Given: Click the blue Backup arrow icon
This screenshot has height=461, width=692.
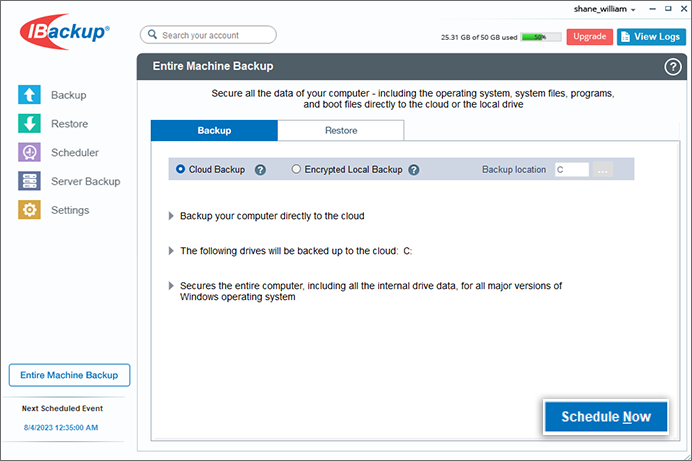Looking at the screenshot, I should point(29,95).
